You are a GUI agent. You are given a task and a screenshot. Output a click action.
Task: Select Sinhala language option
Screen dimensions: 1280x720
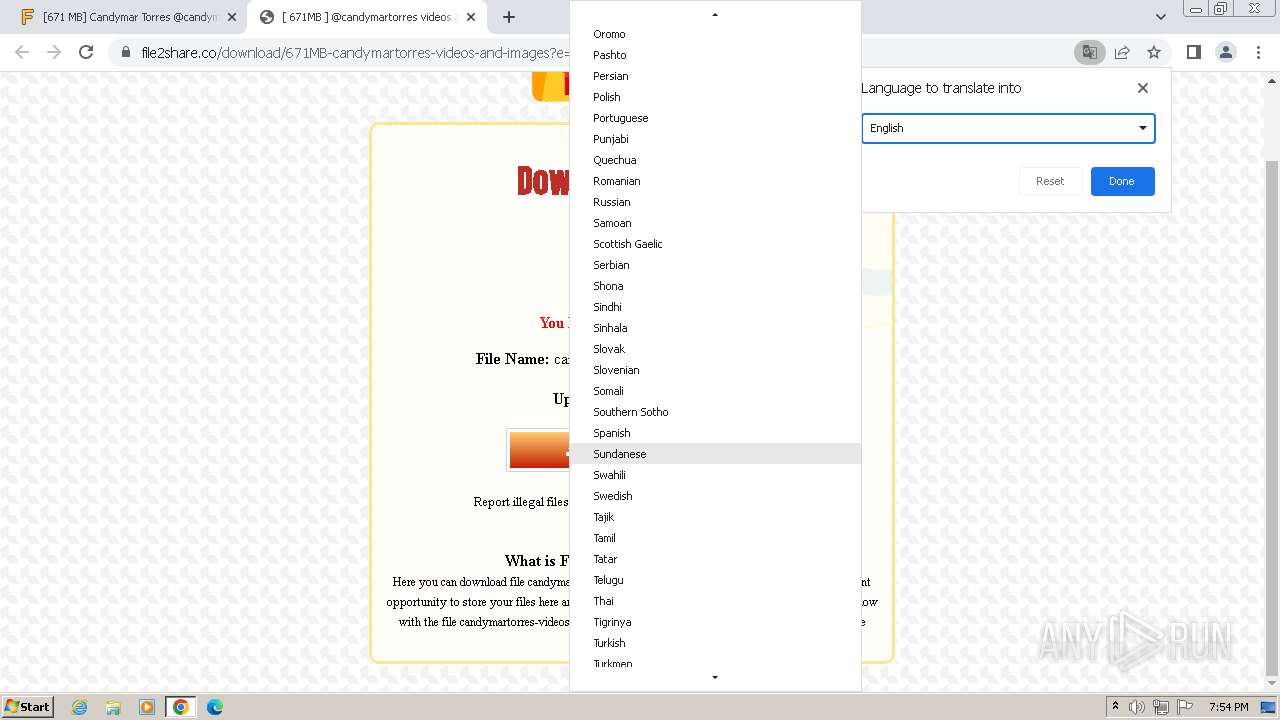[715, 328]
